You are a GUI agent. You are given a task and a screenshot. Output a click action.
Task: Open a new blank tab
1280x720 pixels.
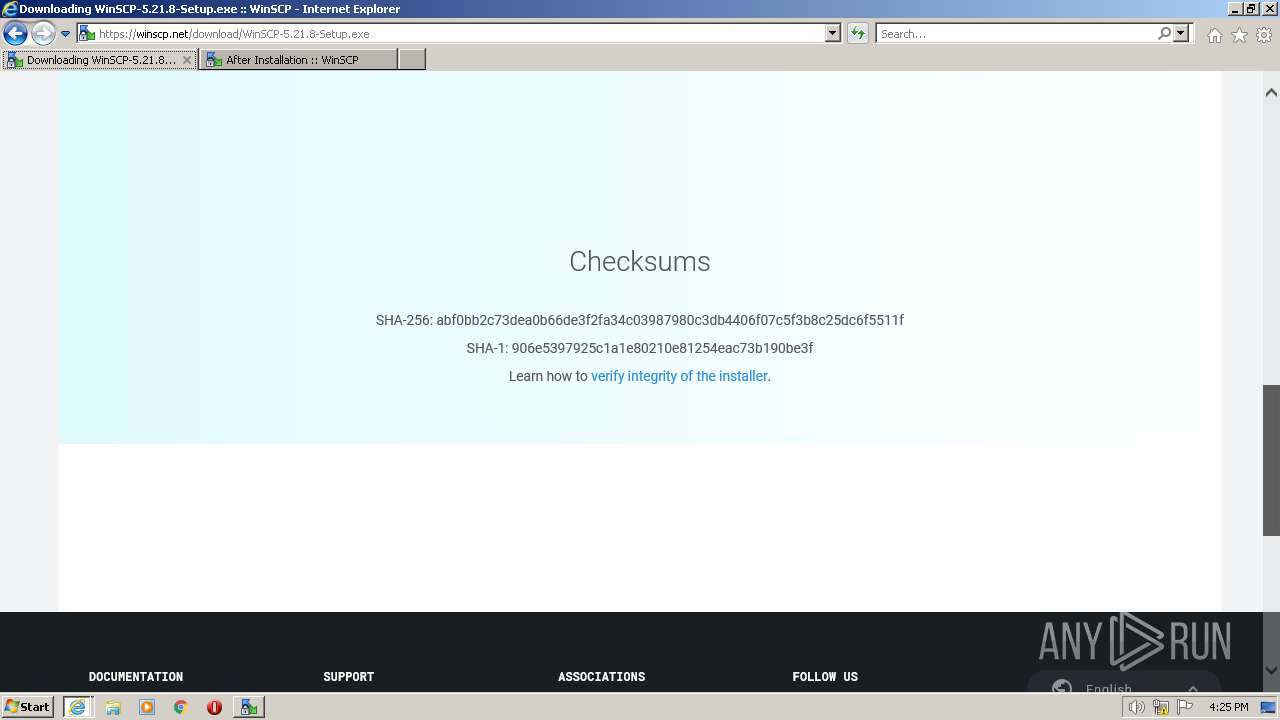pyautogui.click(x=412, y=60)
